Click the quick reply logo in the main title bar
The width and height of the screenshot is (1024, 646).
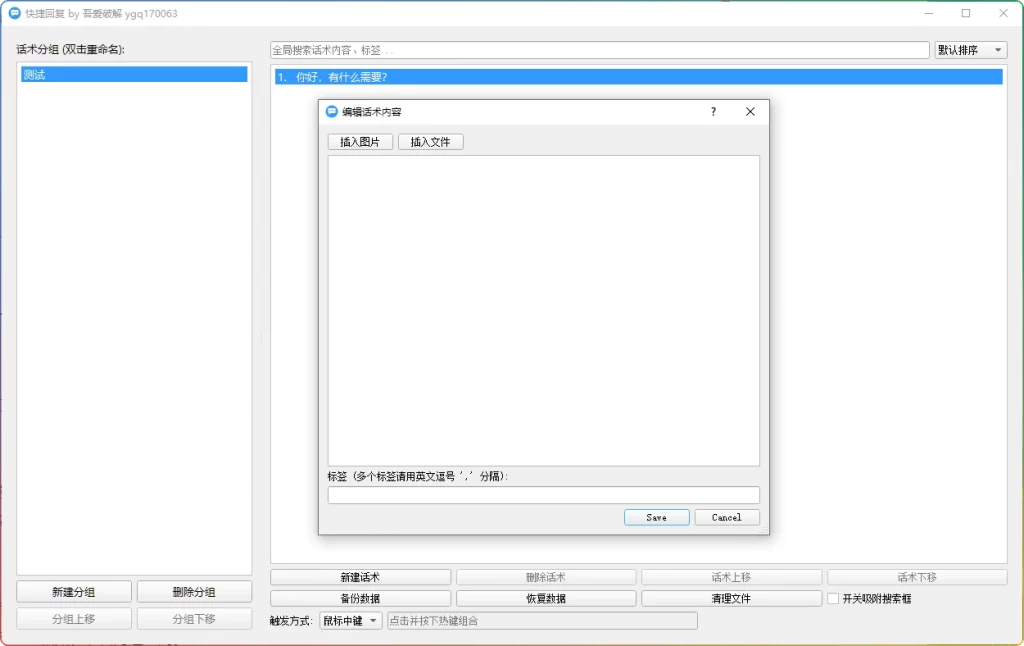[14, 13]
